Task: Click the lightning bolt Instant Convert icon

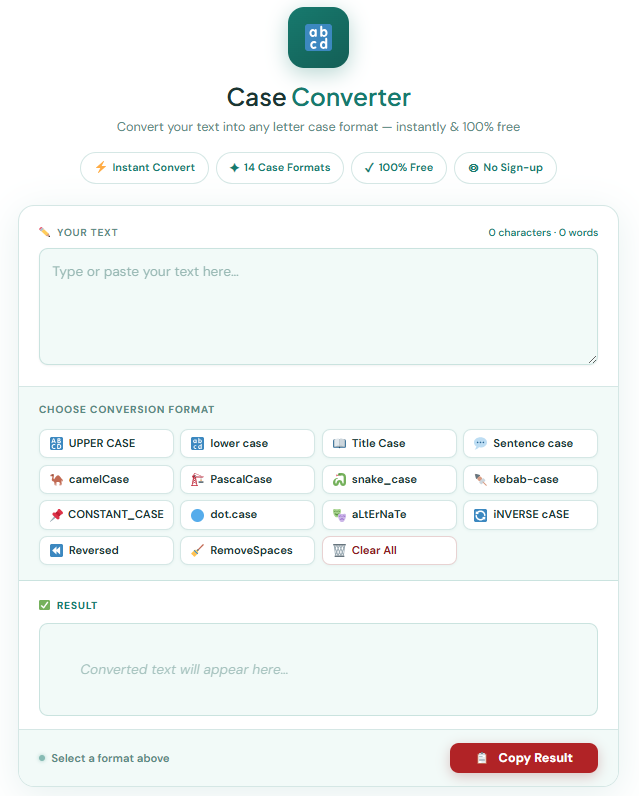Action: [x=101, y=167]
